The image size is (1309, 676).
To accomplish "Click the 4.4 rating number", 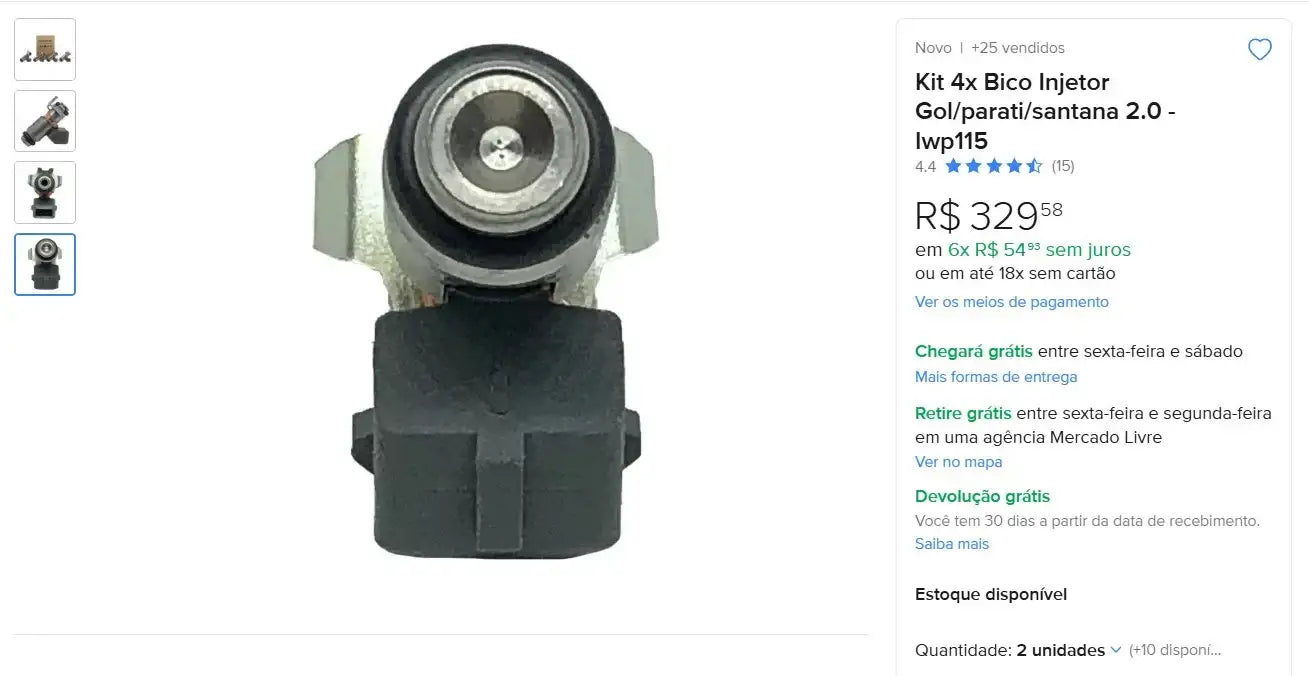I will pos(926,166).
